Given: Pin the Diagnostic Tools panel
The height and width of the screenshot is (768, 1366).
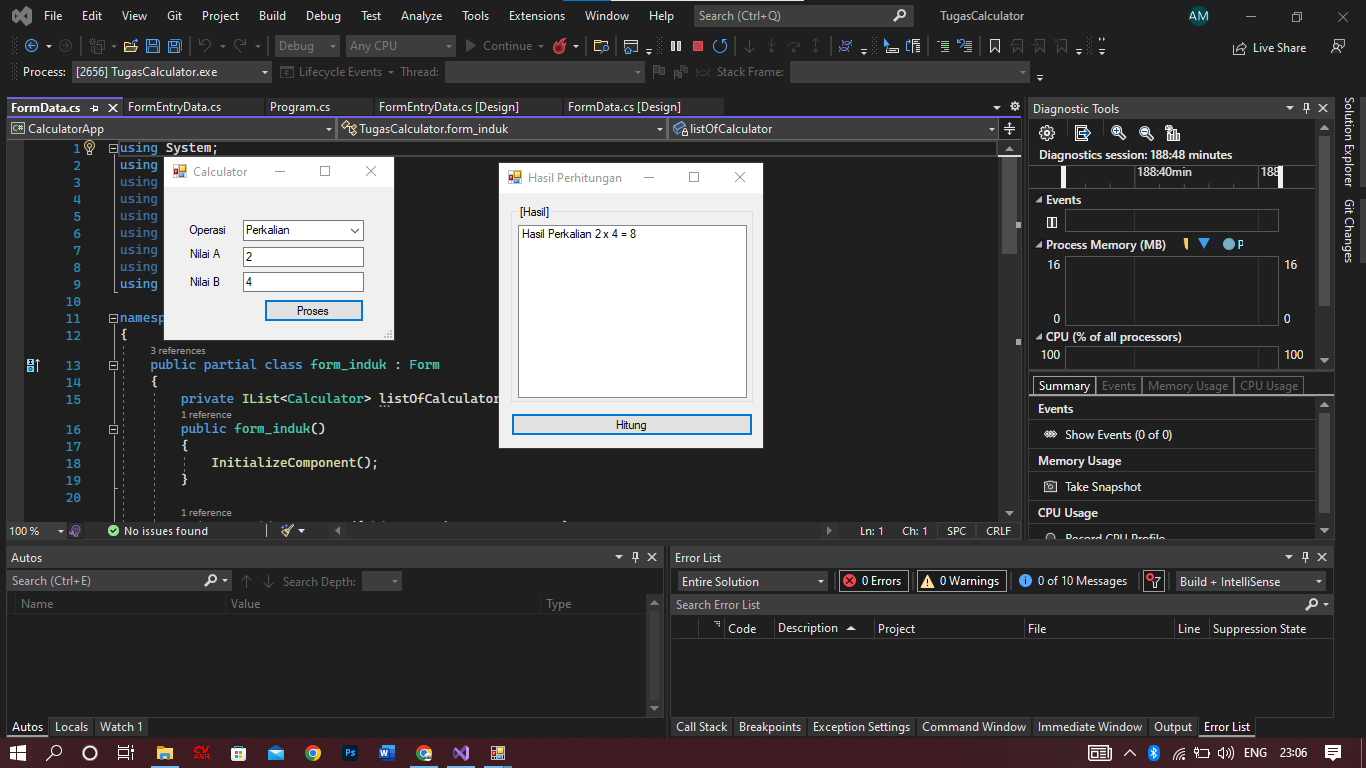Looking at the screenshot, I should [x=1306, y=109].
